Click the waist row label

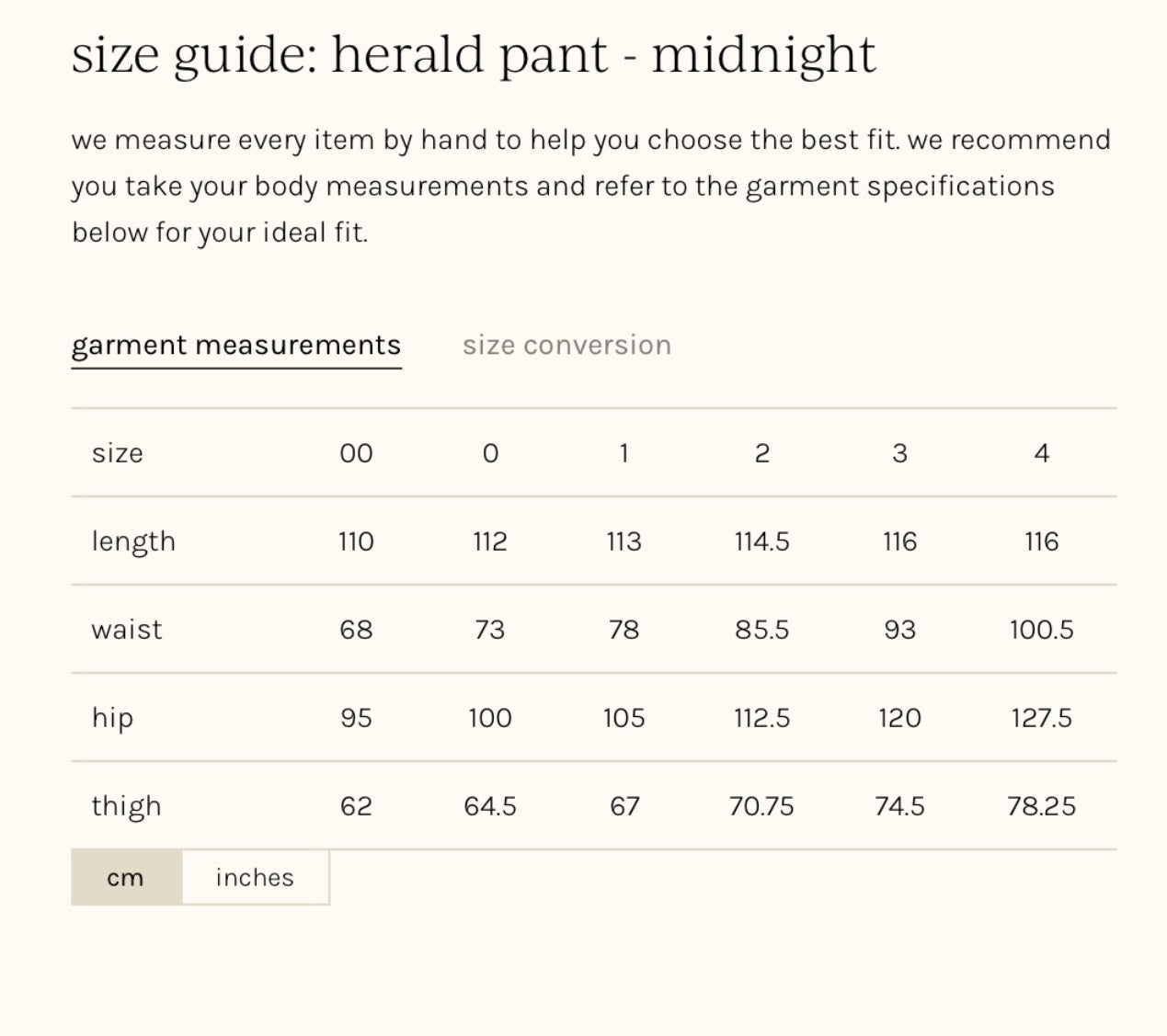(x=127, y=630)
